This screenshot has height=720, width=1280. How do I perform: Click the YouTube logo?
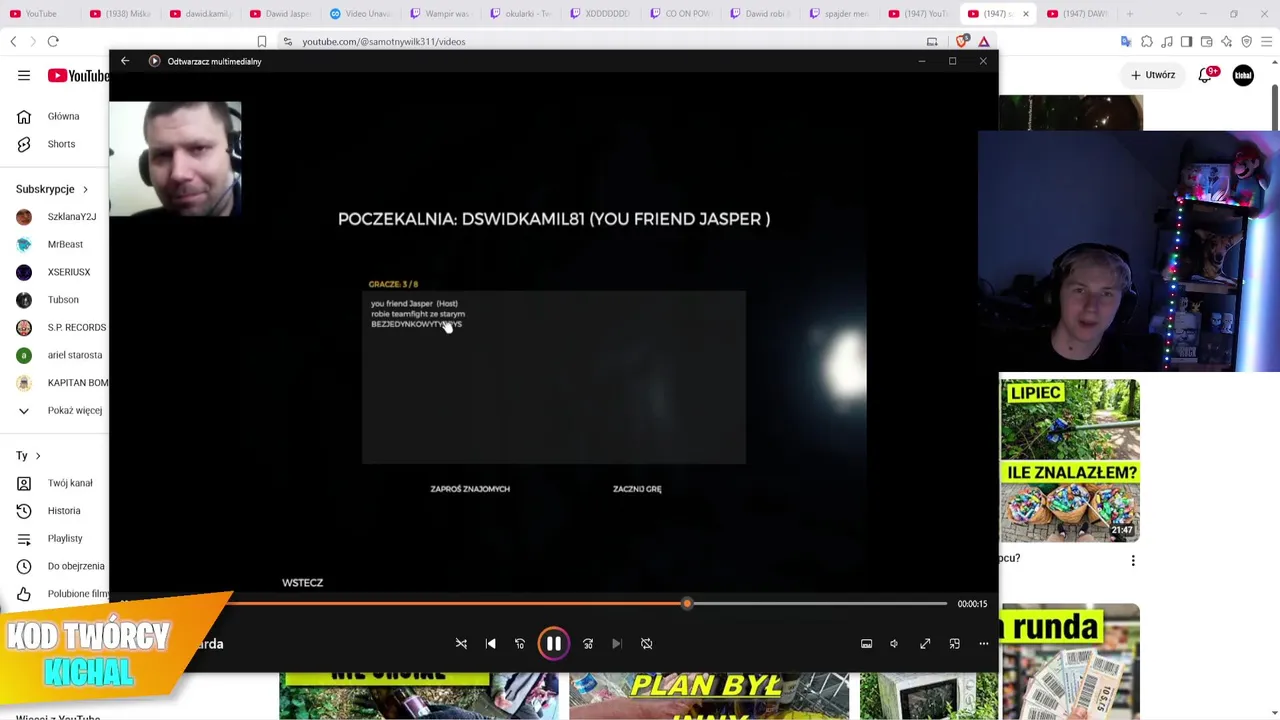[78, 76]
